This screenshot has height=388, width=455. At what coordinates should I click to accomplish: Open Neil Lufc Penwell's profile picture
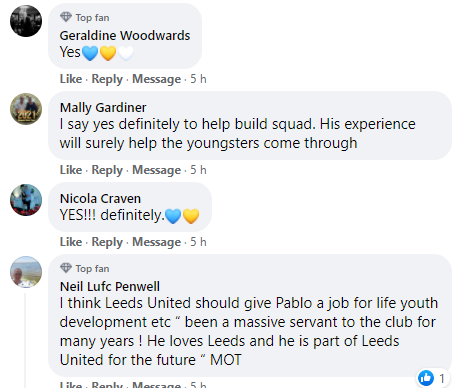tap(26, 272)
